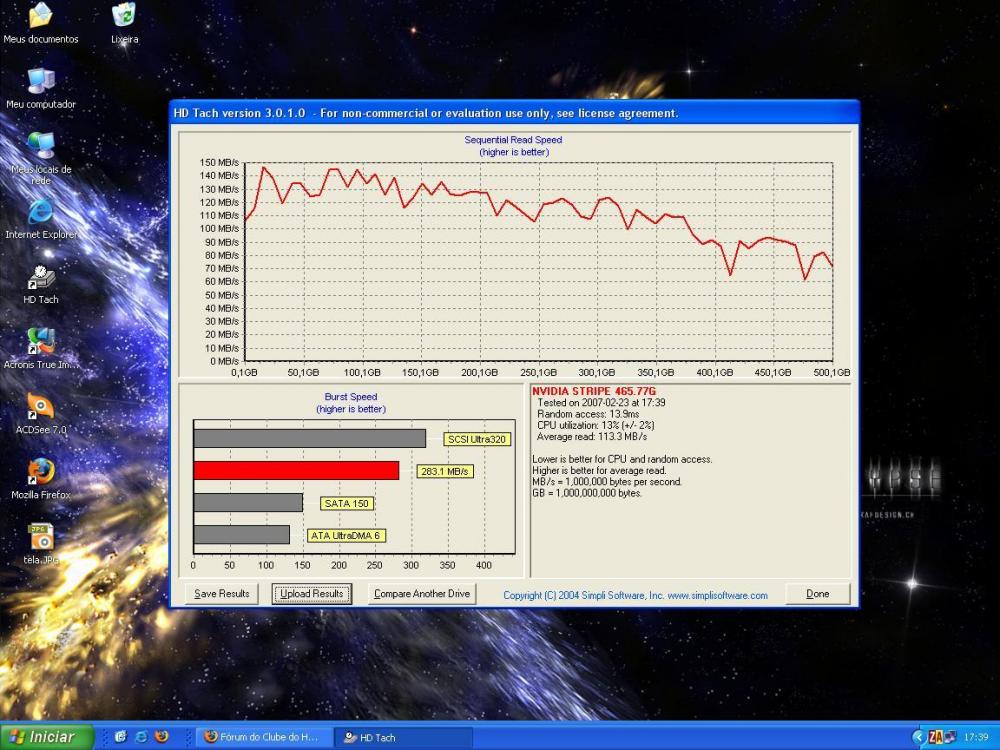The width and height of the screenshot is (1000, 750).
Task: Click the Save Results button
Action: tap(222, 594)
